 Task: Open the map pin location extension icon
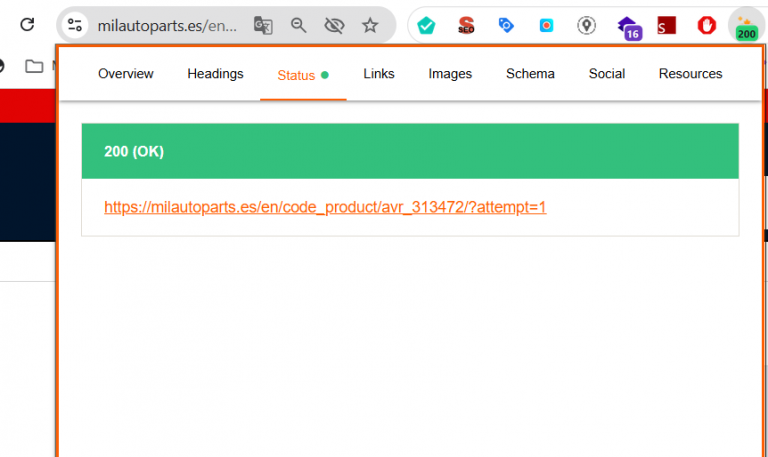click(586, 25)
